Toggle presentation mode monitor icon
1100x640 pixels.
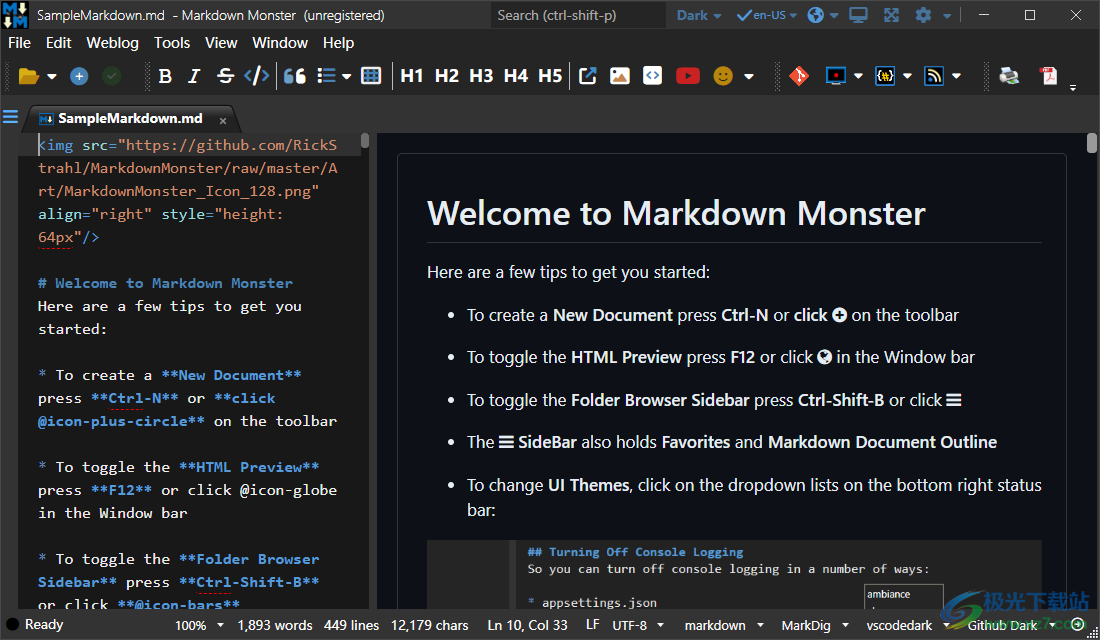click(859, 15)
